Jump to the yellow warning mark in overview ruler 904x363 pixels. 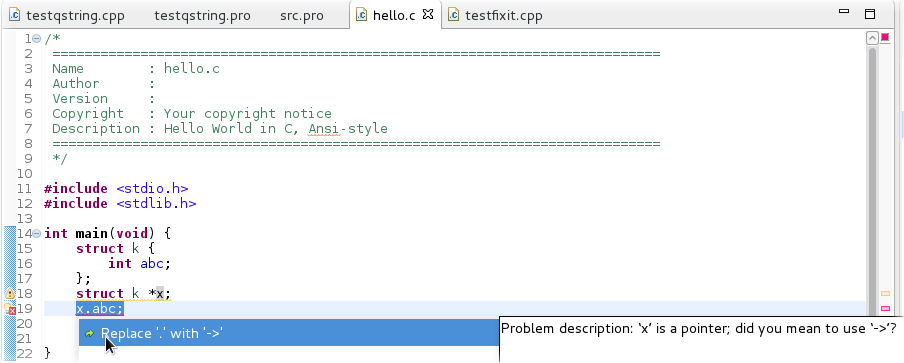(x=886, y=294)
